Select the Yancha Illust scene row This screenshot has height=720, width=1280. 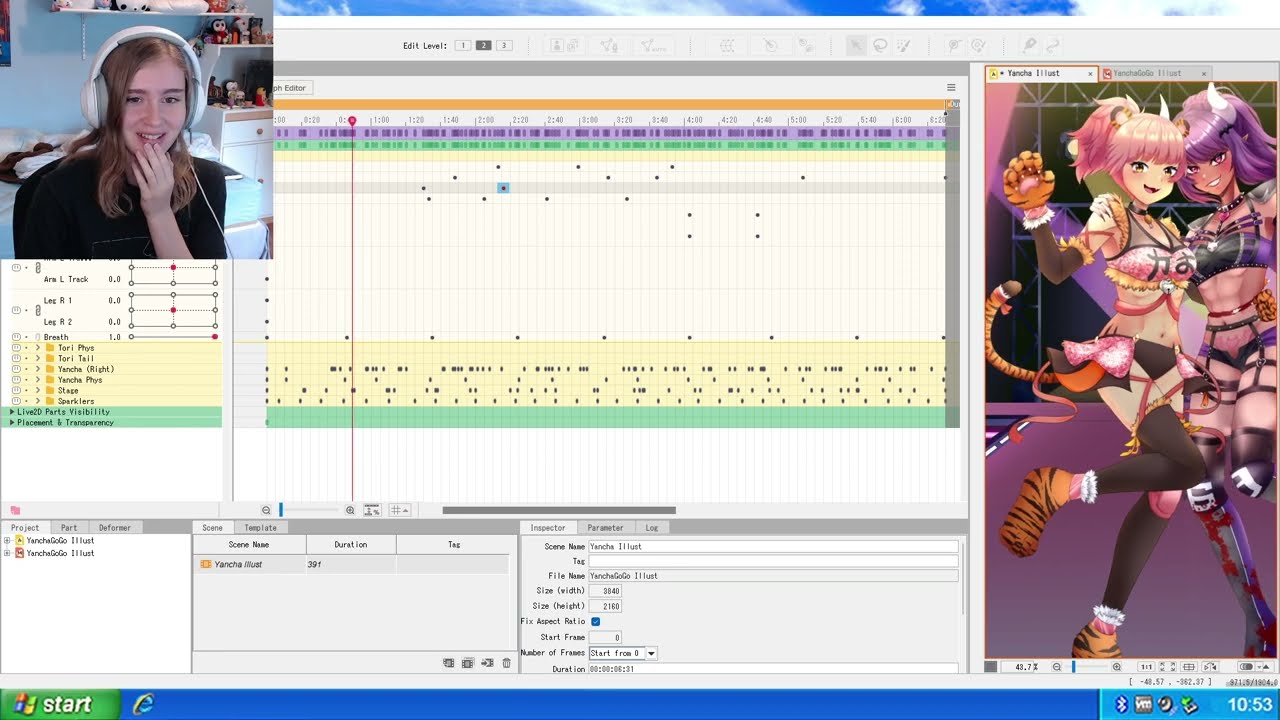coord(350,564)
